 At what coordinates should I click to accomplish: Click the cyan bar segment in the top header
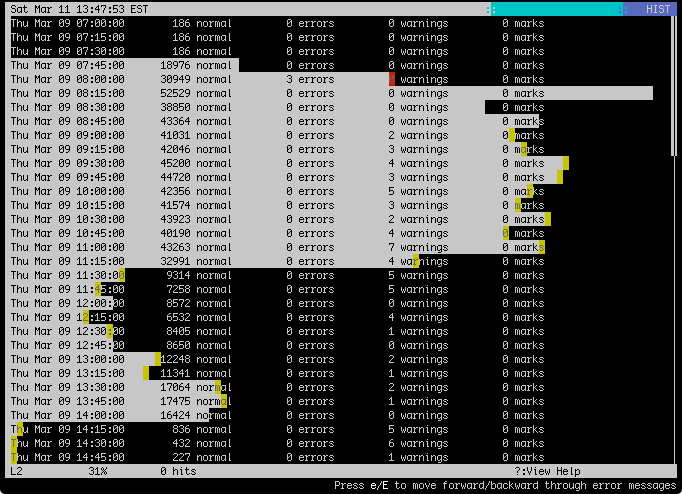tap(555, 9)
